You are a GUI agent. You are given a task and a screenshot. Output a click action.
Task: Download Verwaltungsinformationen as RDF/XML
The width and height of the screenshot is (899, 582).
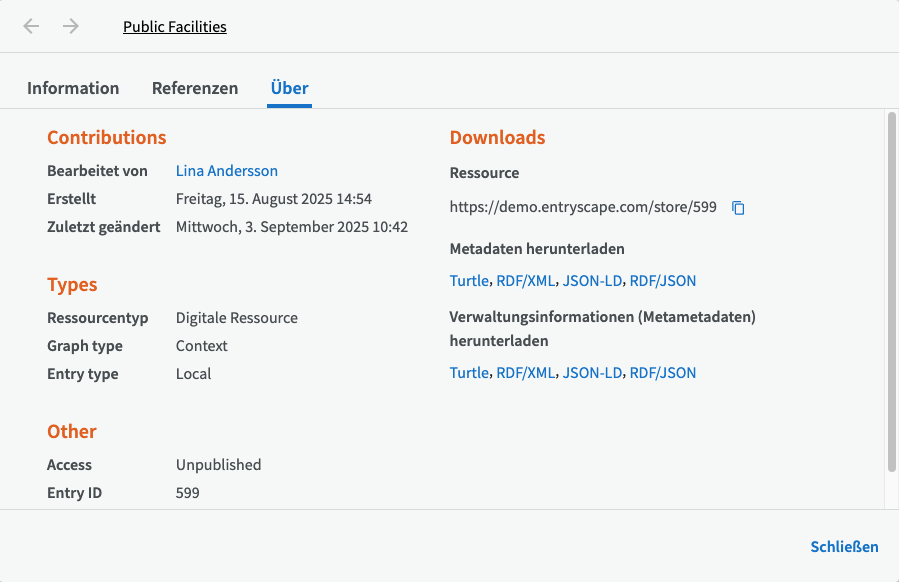[x=525, y=373]
